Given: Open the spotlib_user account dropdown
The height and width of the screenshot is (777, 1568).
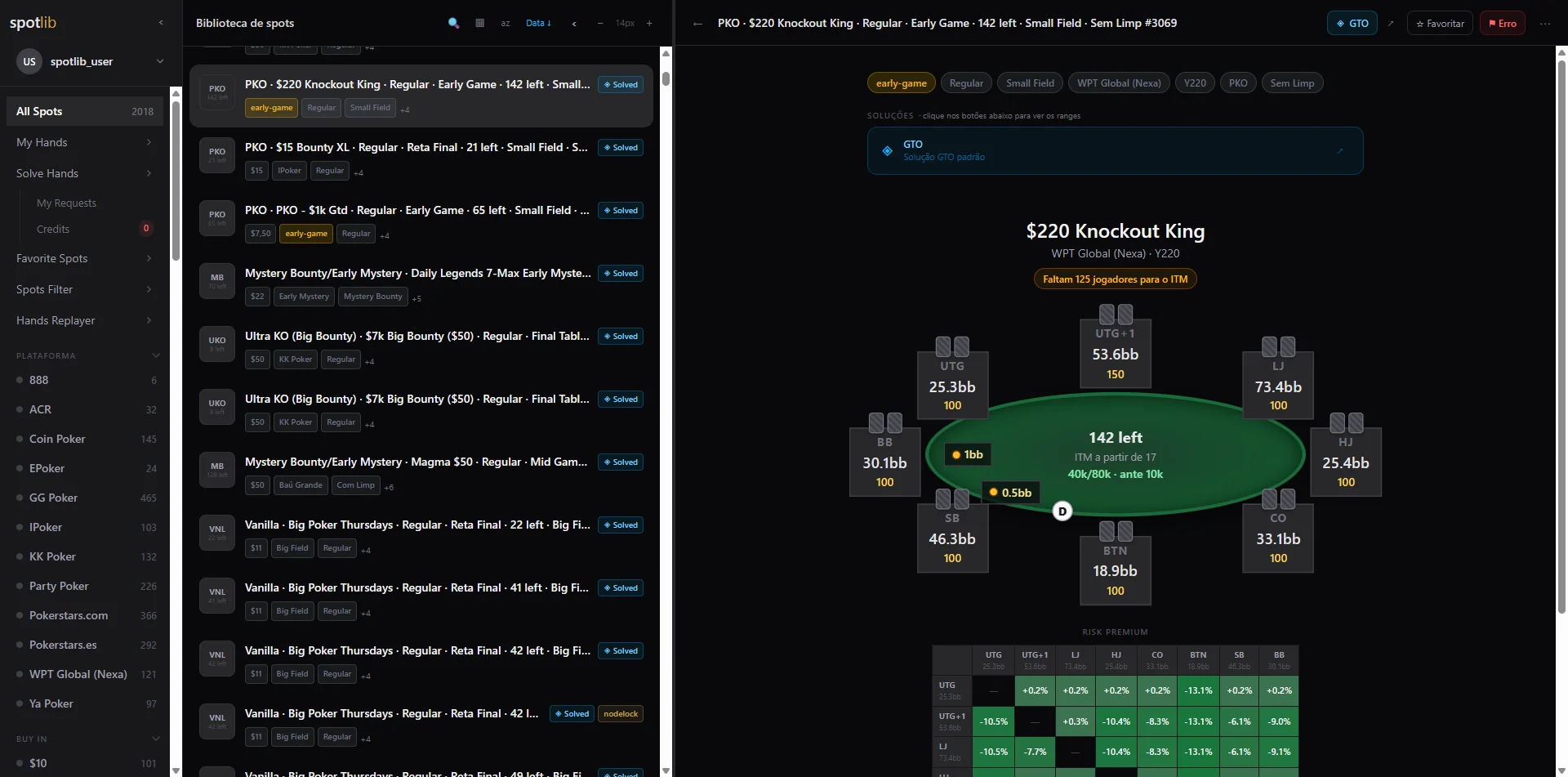Looking at the screenshot, I should click(91, 61).
